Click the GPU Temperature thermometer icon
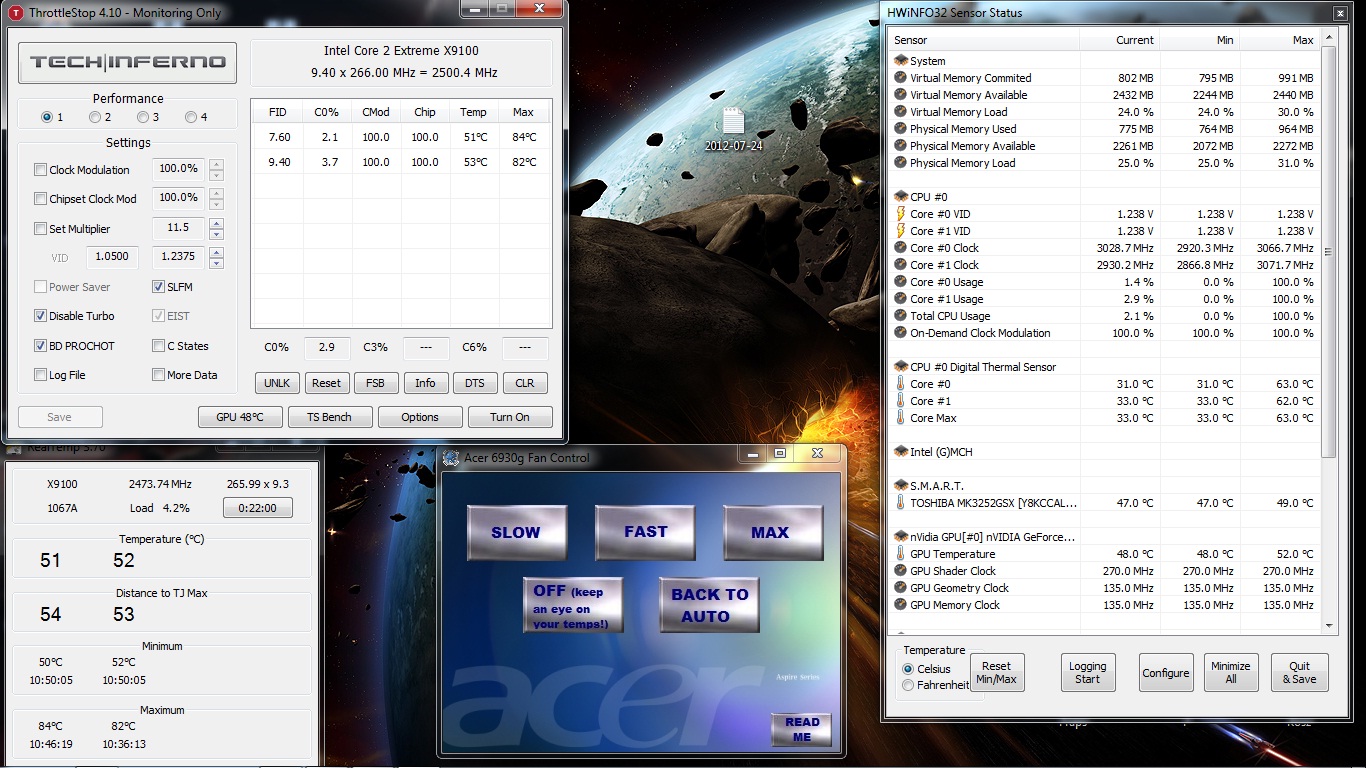 click(x=900, y=554)
